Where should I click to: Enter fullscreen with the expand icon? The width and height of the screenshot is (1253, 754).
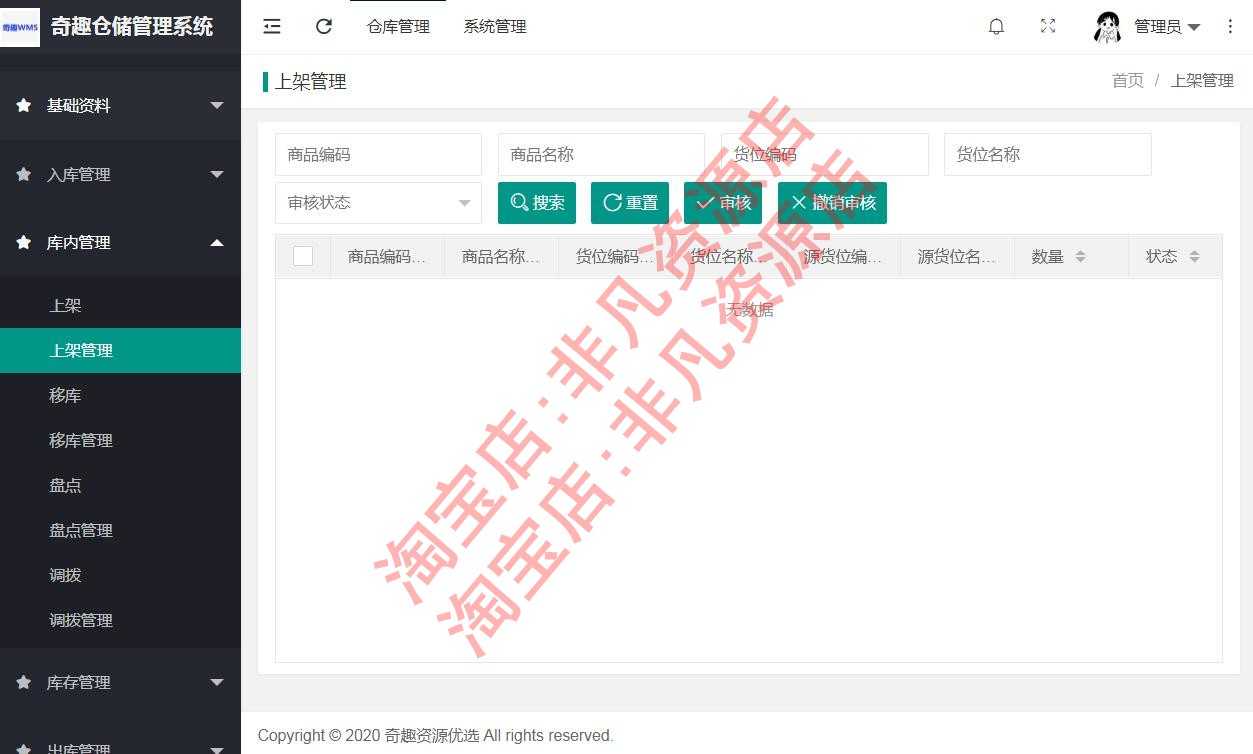[x=1047, y=26]
